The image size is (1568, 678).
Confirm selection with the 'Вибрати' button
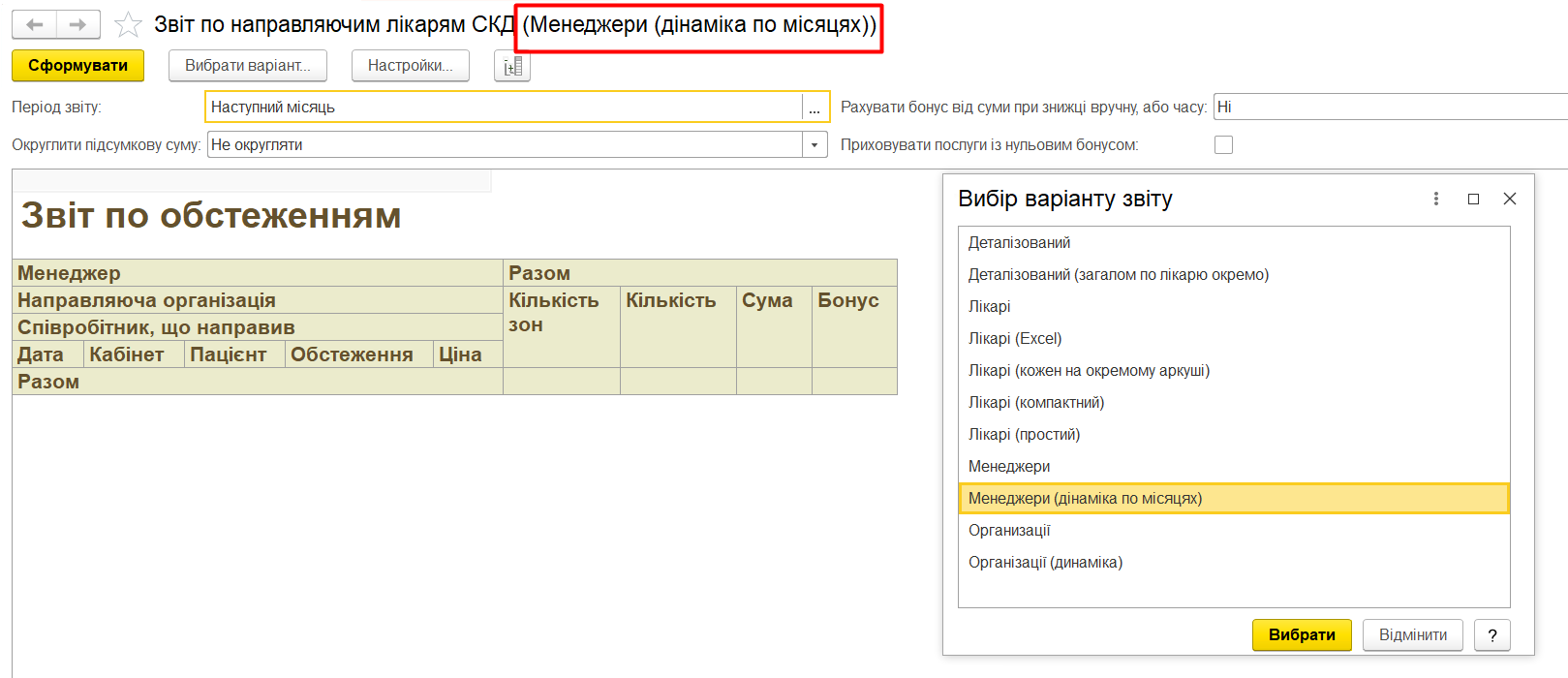click(x=1301, y=635)
